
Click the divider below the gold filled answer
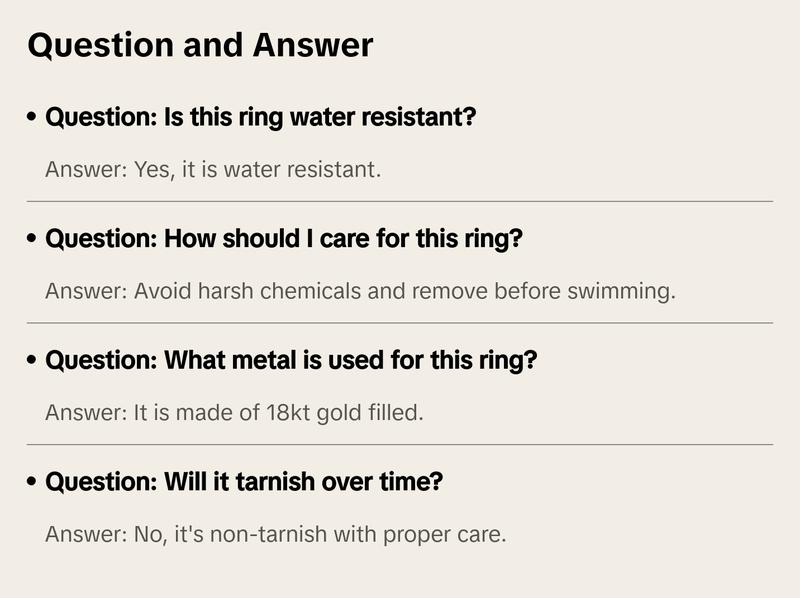pyautogui.click(x=400, y=444)
